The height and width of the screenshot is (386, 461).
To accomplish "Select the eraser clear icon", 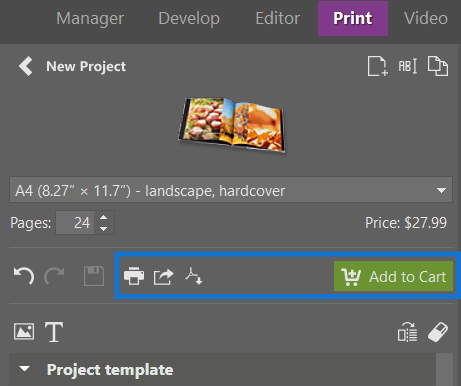I will click(438, 332).
